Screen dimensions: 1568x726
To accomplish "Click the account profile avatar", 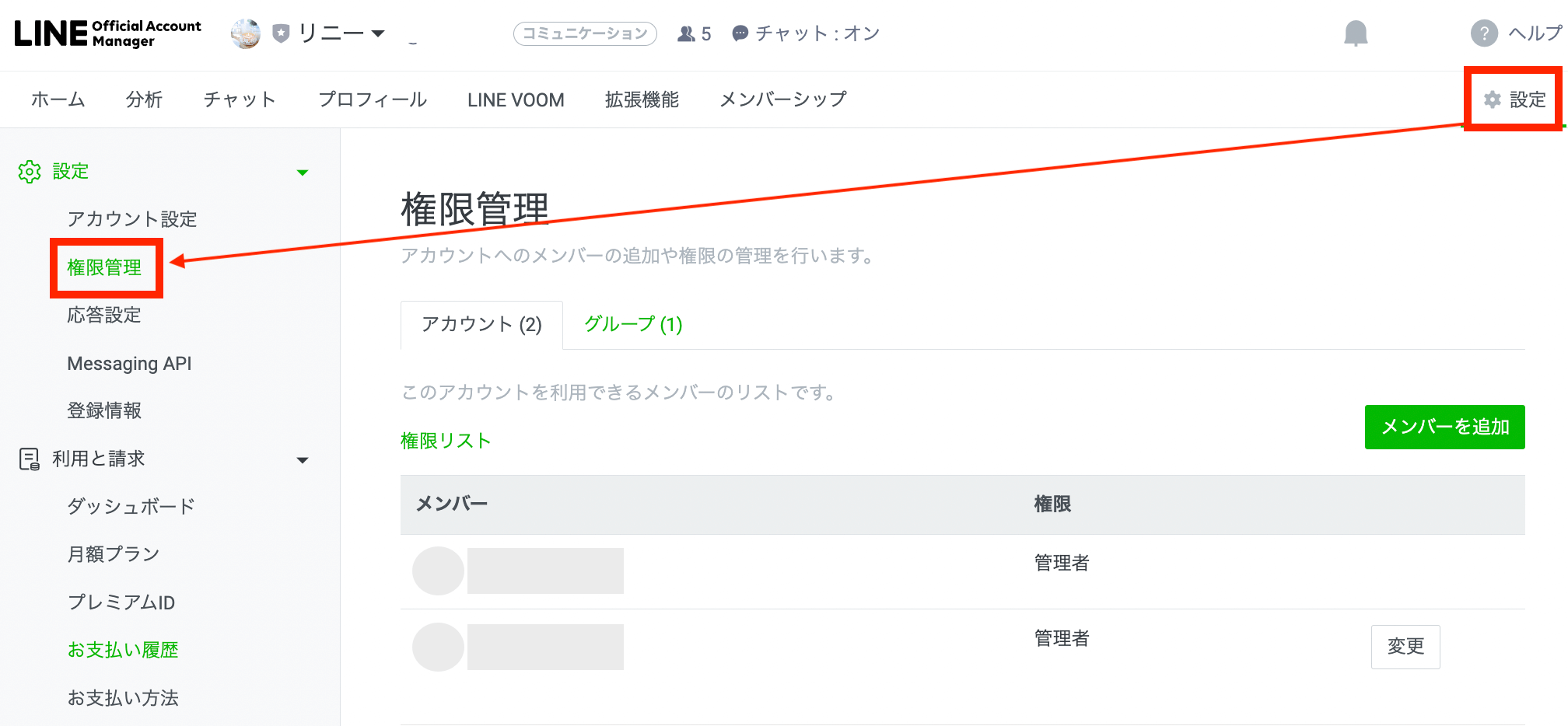I will [246, 33].
